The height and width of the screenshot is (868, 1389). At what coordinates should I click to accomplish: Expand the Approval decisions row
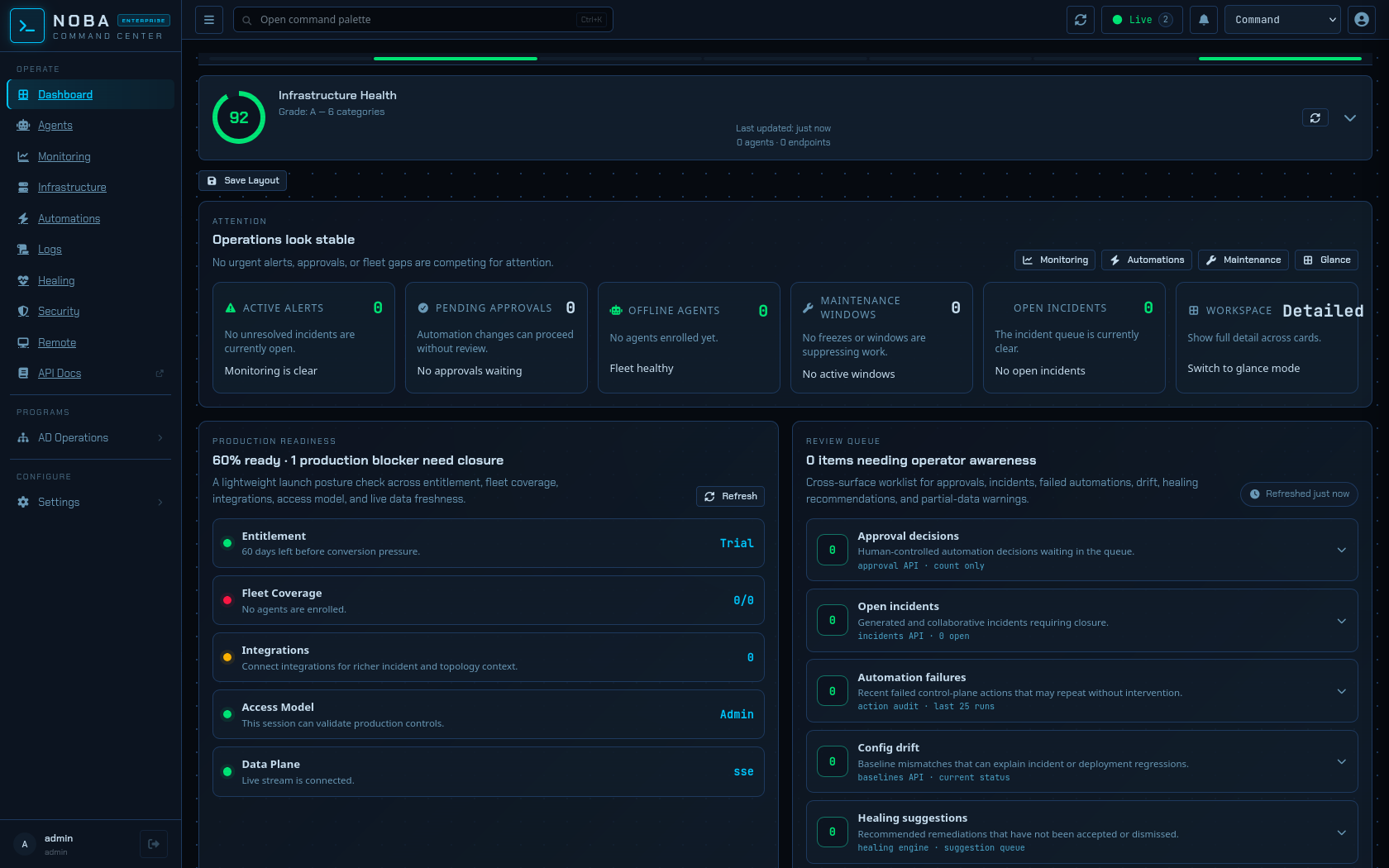(x=1081, y=550)
